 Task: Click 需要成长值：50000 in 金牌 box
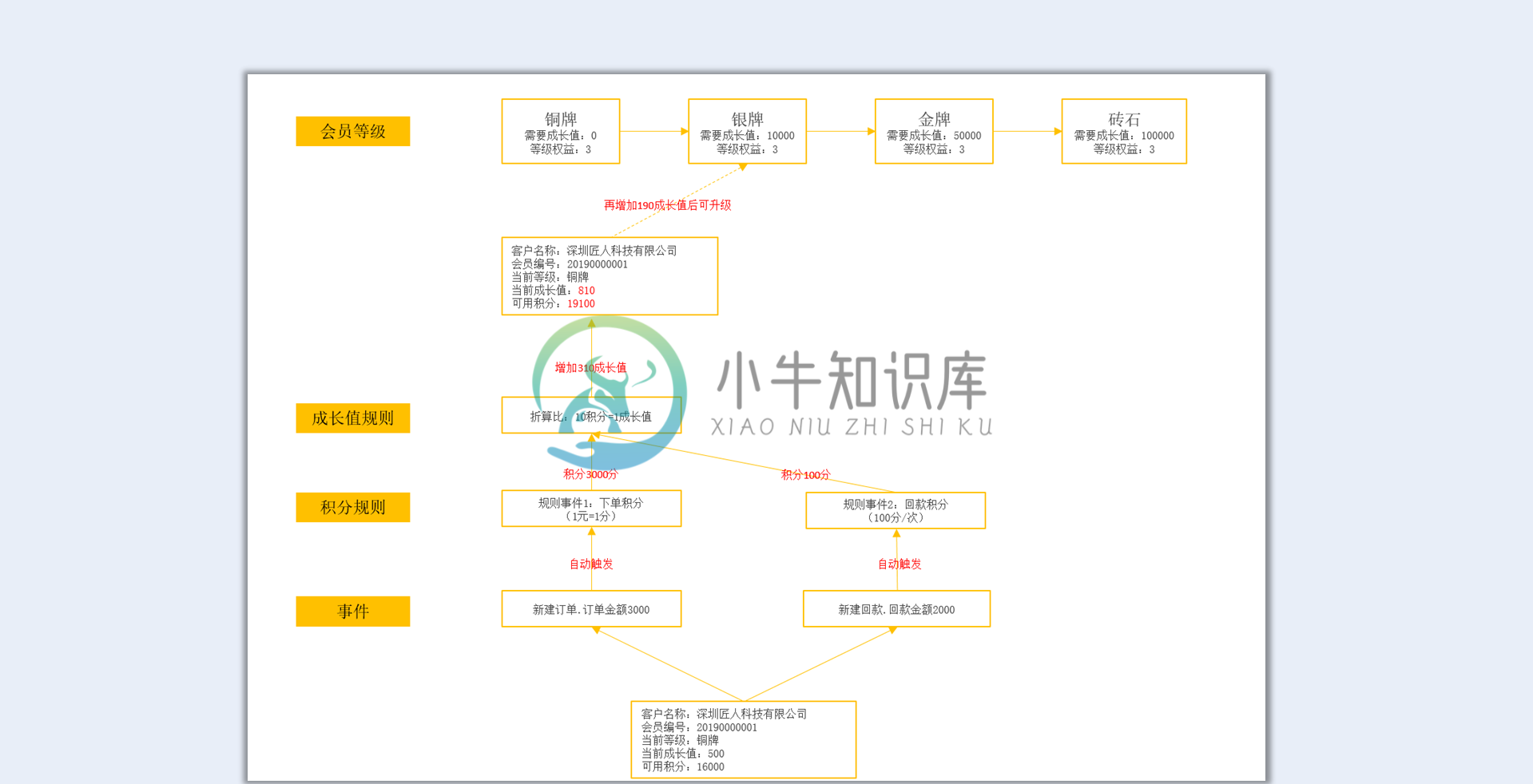tap(934, 136)
